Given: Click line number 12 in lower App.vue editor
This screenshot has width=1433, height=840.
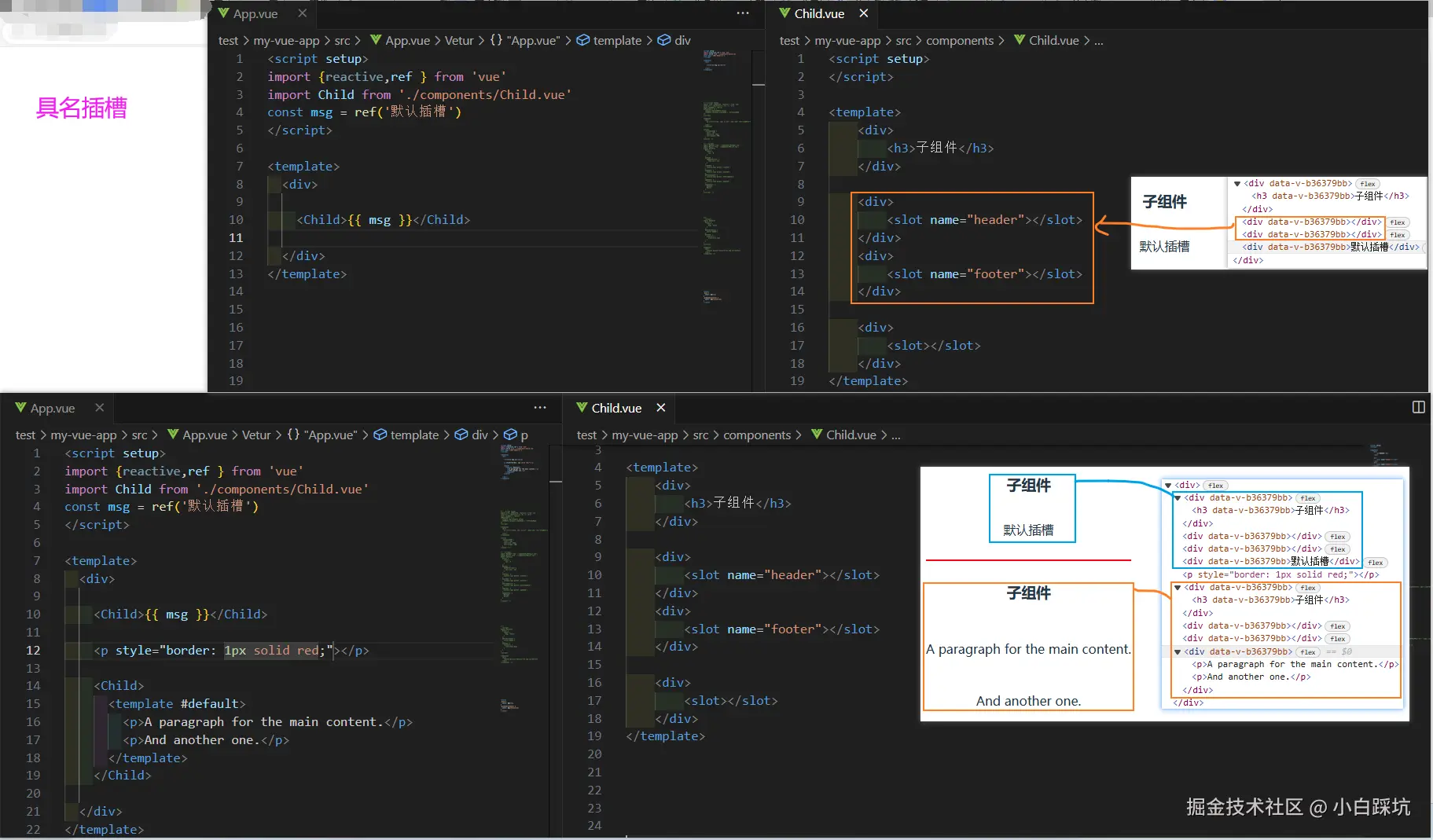Looking at the screenshot, I should point(33,650).
